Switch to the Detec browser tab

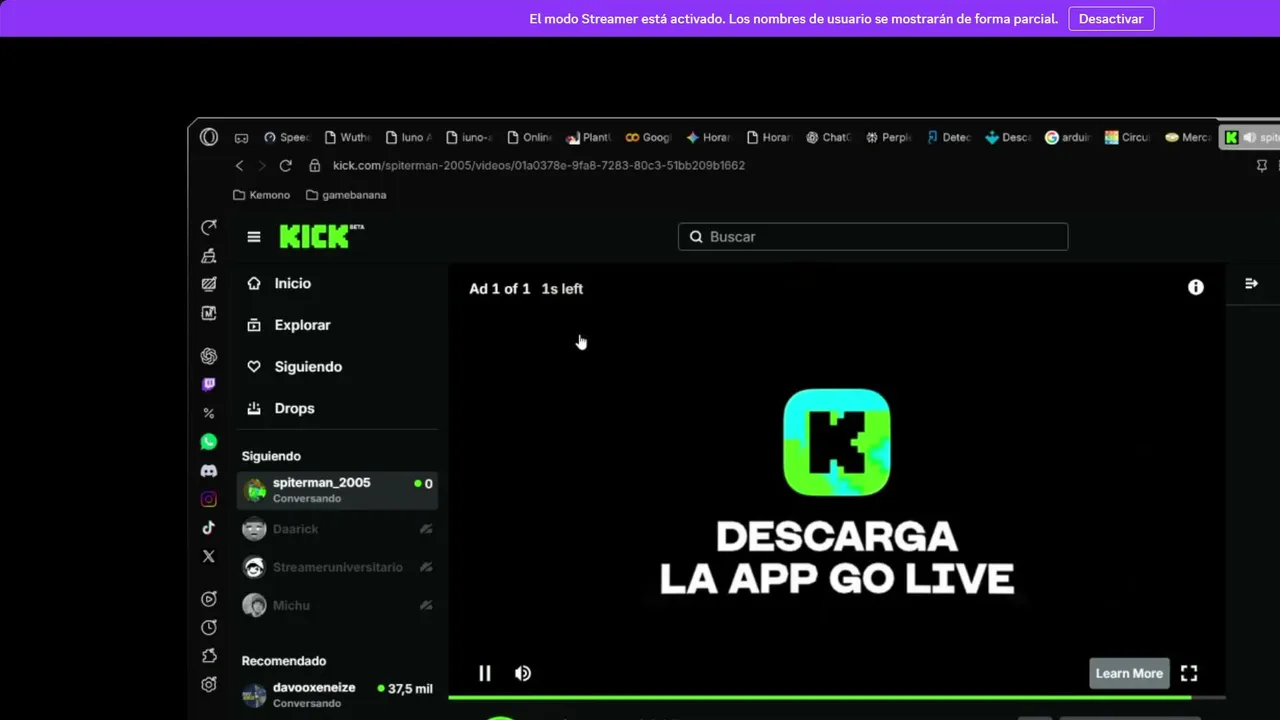[x=948, y=138]
